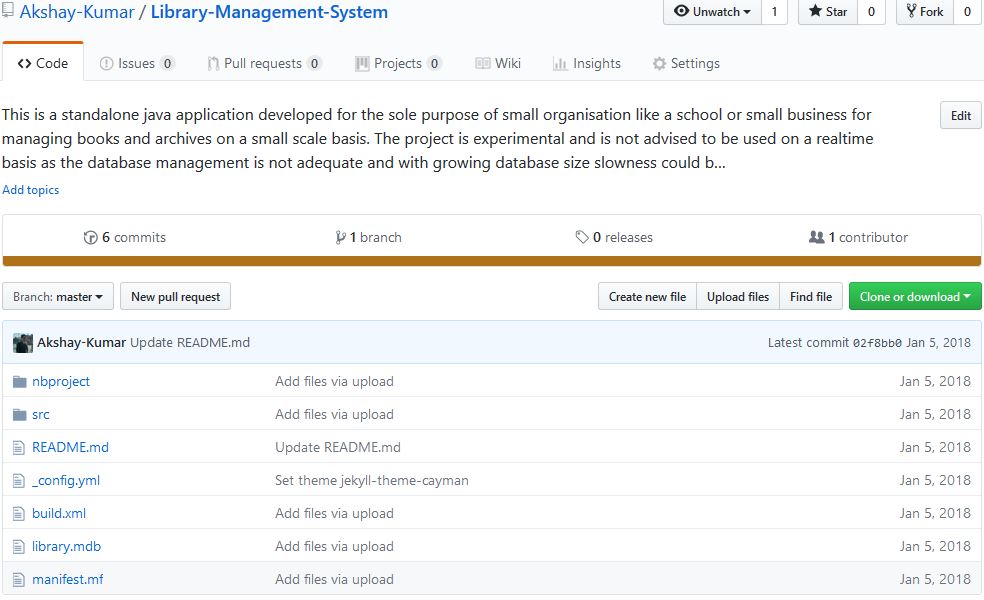984x600 pixels.
Task: Click the nbproject folder icon
Action: click(19, 382)
